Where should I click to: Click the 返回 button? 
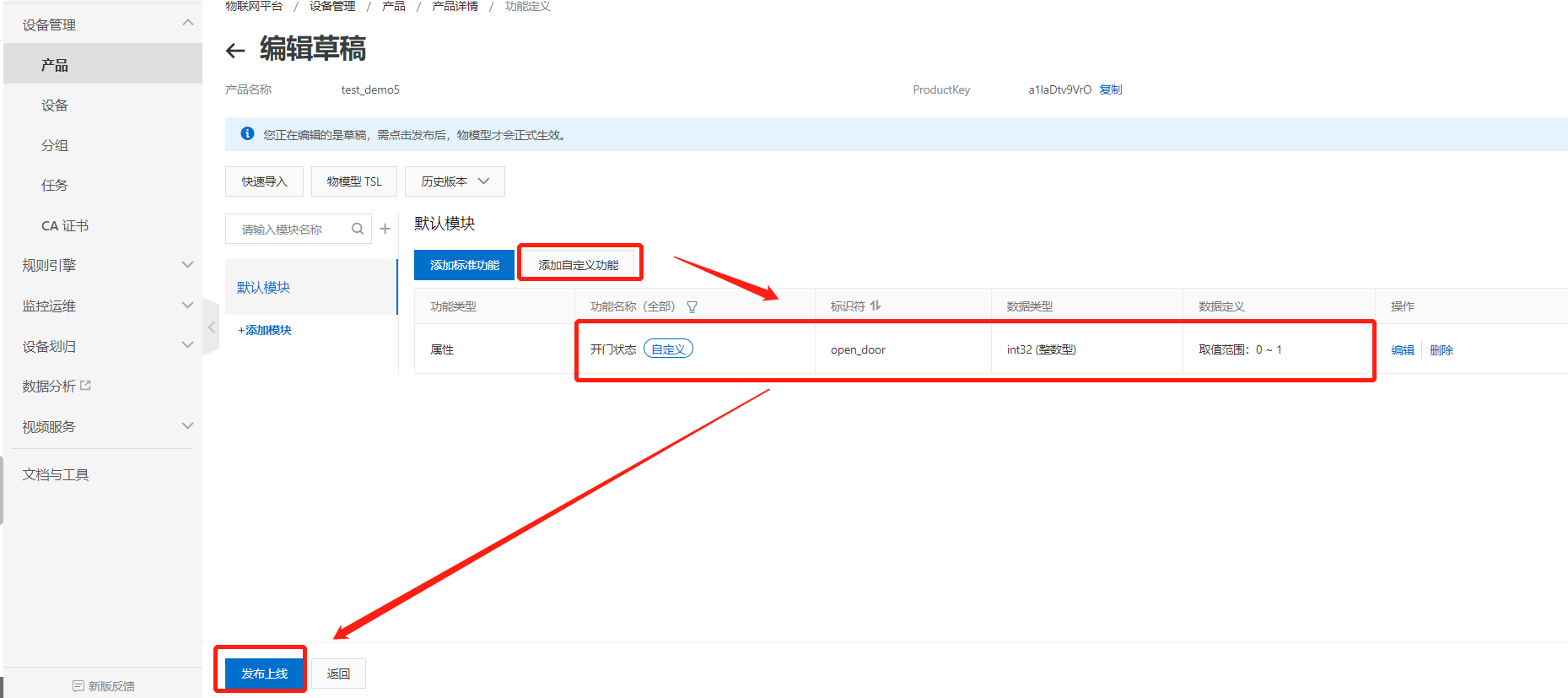(338, 674)
